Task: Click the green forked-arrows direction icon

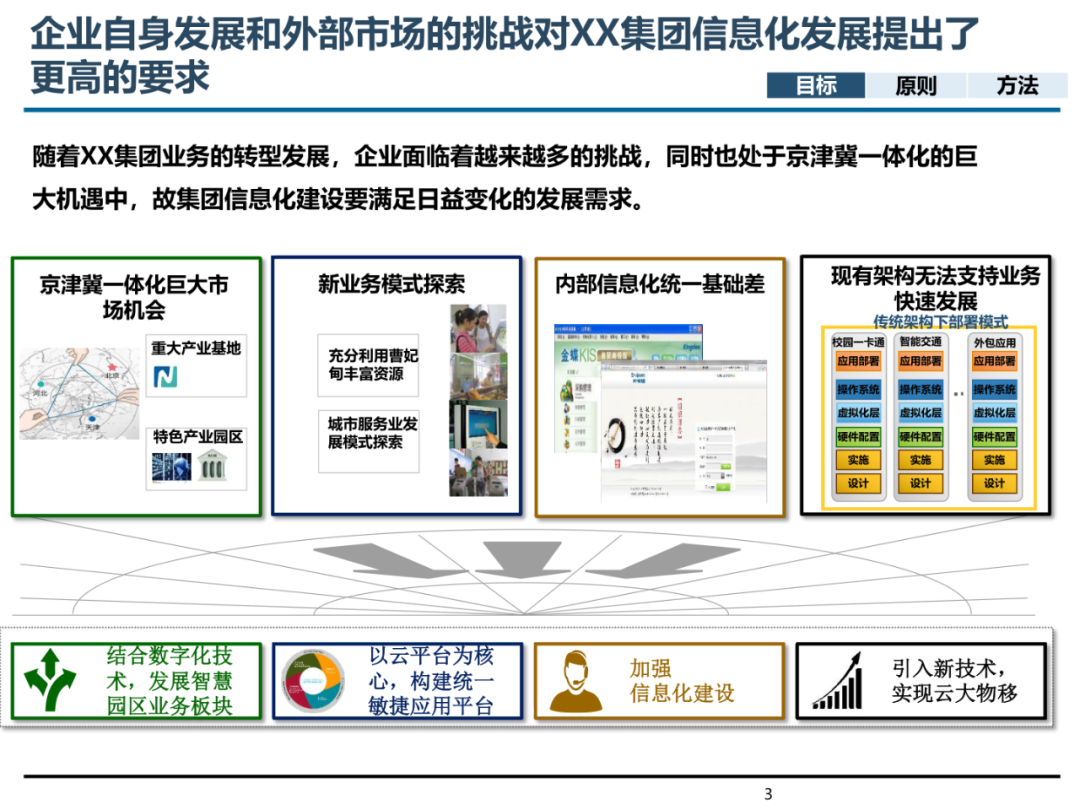Action: point(50,681)
